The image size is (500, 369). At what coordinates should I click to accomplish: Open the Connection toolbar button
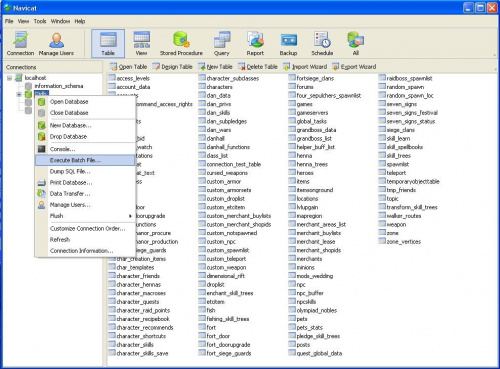[x=20, y=43]
